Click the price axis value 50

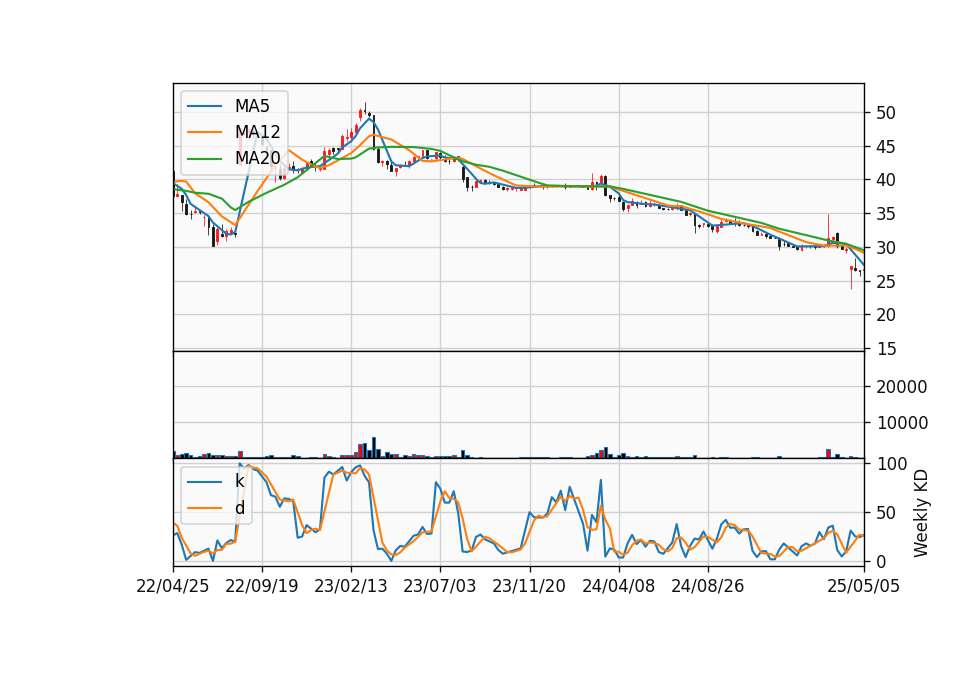886,113
